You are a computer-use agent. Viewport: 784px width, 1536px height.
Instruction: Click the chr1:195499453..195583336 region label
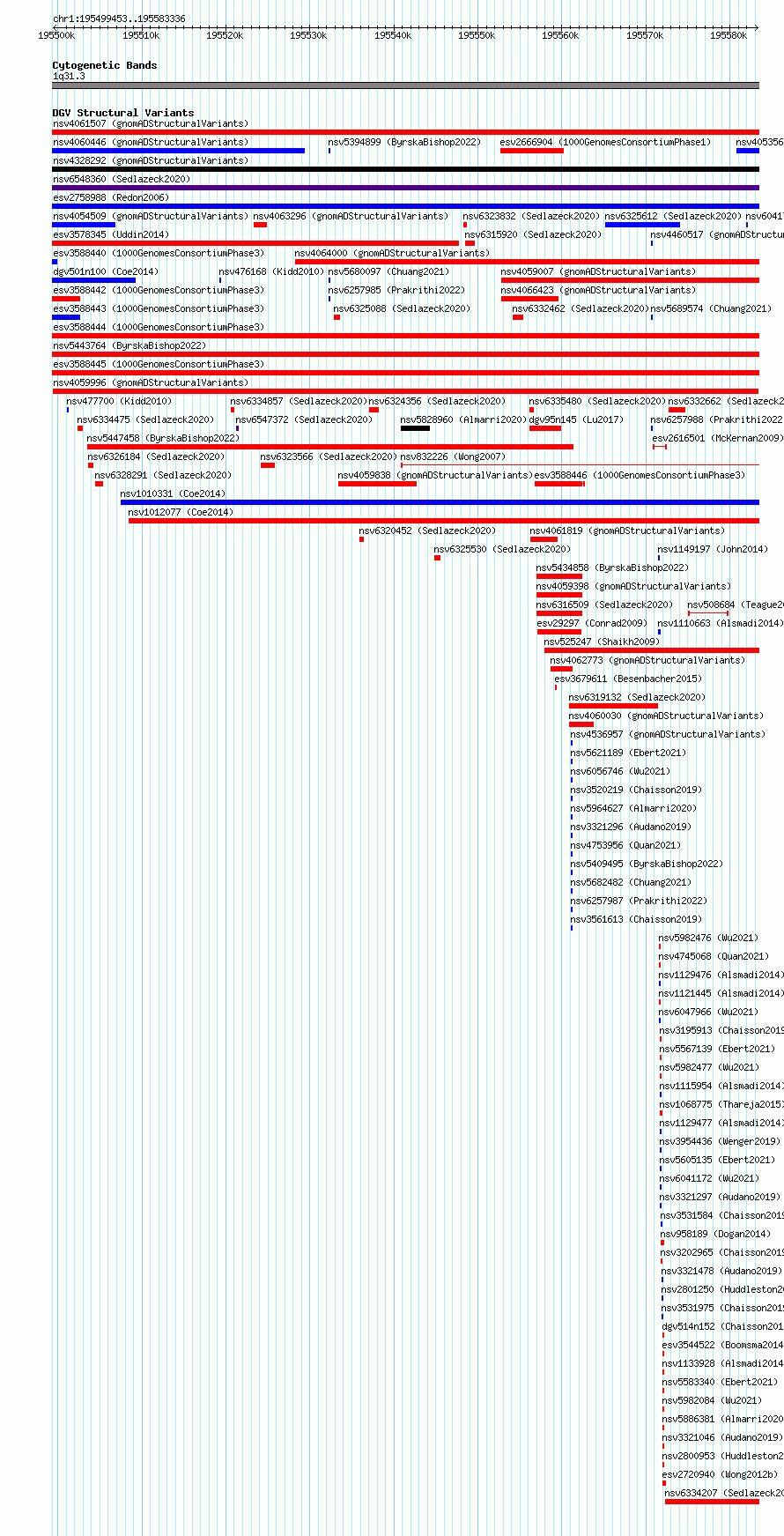click(119, 19)
